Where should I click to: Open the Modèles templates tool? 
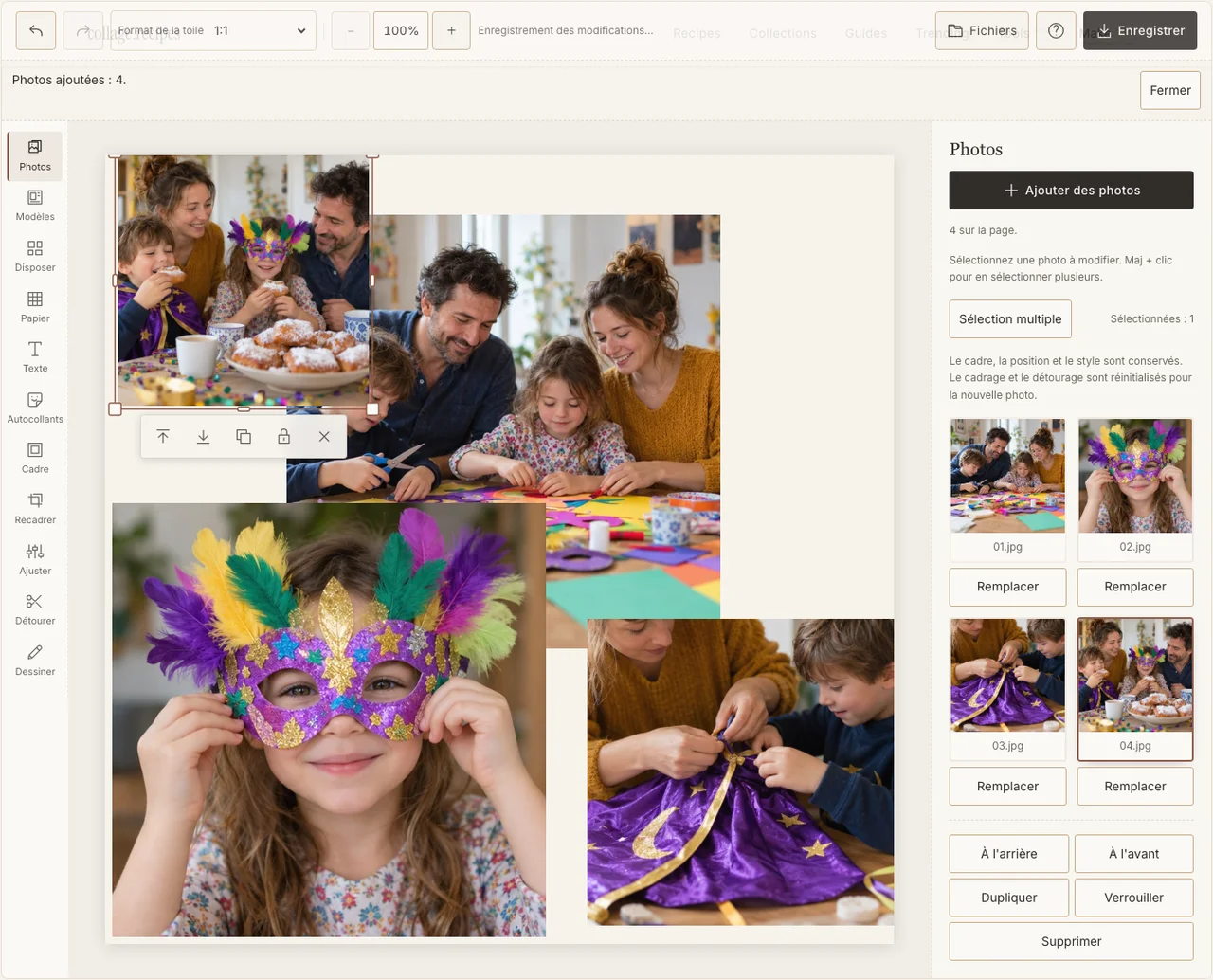(35, 207)
